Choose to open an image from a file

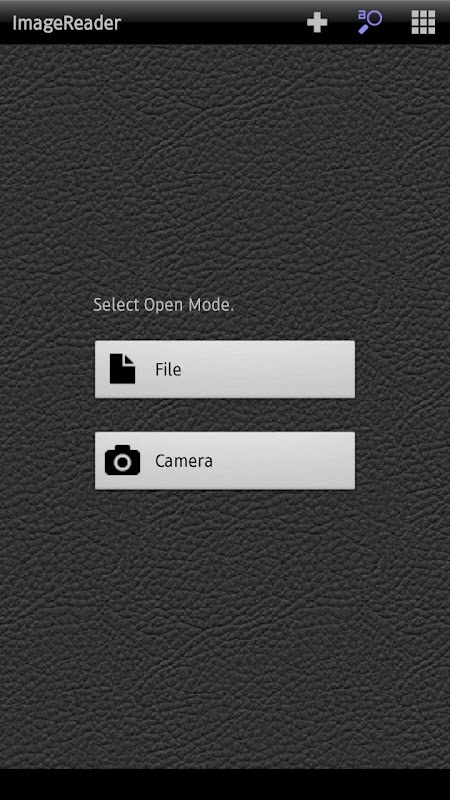point(225,369)
